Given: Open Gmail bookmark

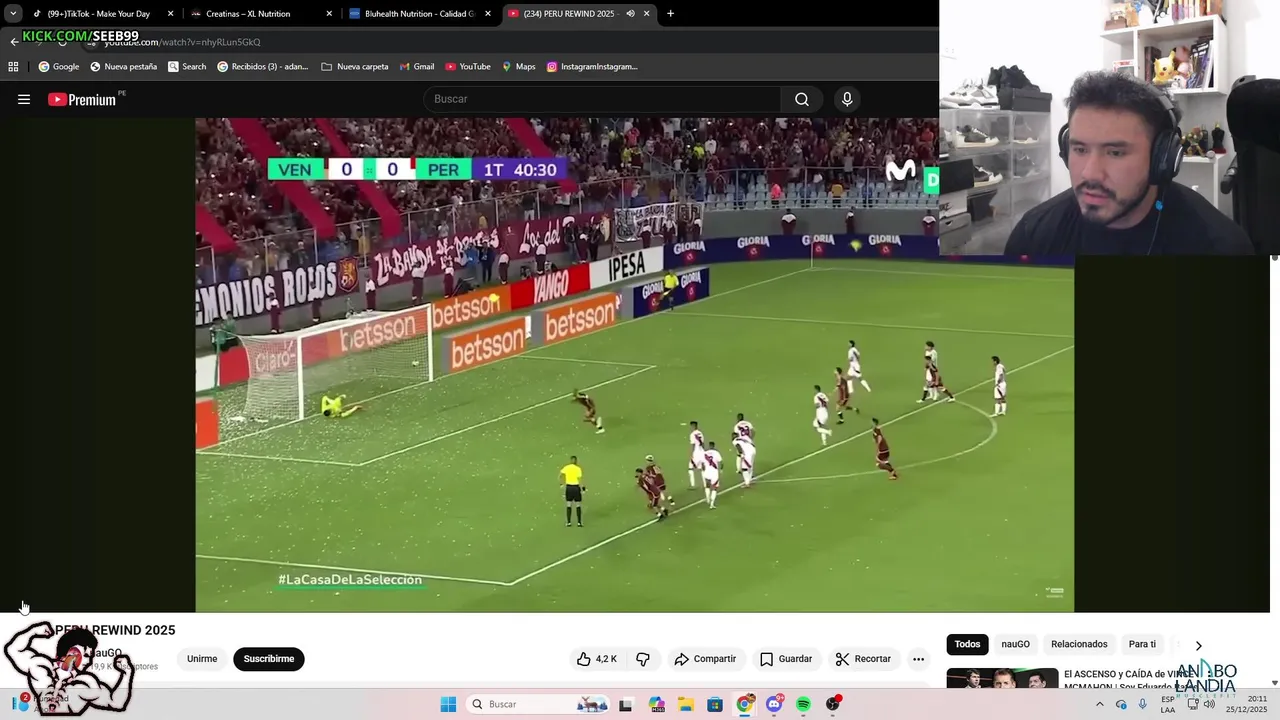Looking at the screenshot, I should point(416,67).
